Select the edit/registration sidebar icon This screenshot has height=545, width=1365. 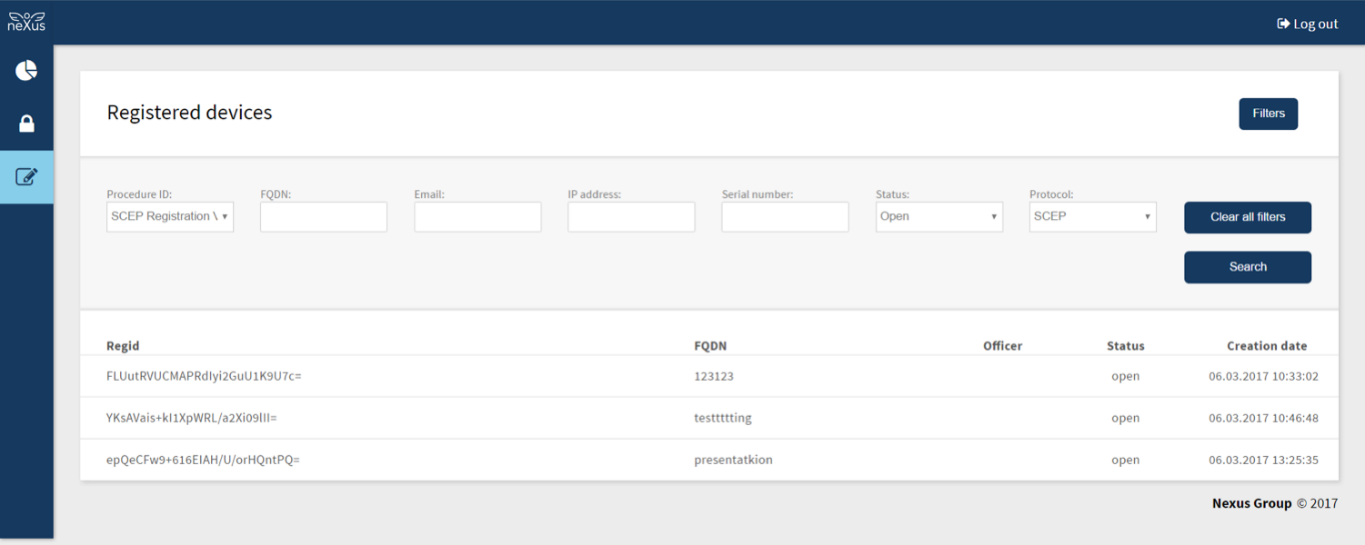pos(26,177)
